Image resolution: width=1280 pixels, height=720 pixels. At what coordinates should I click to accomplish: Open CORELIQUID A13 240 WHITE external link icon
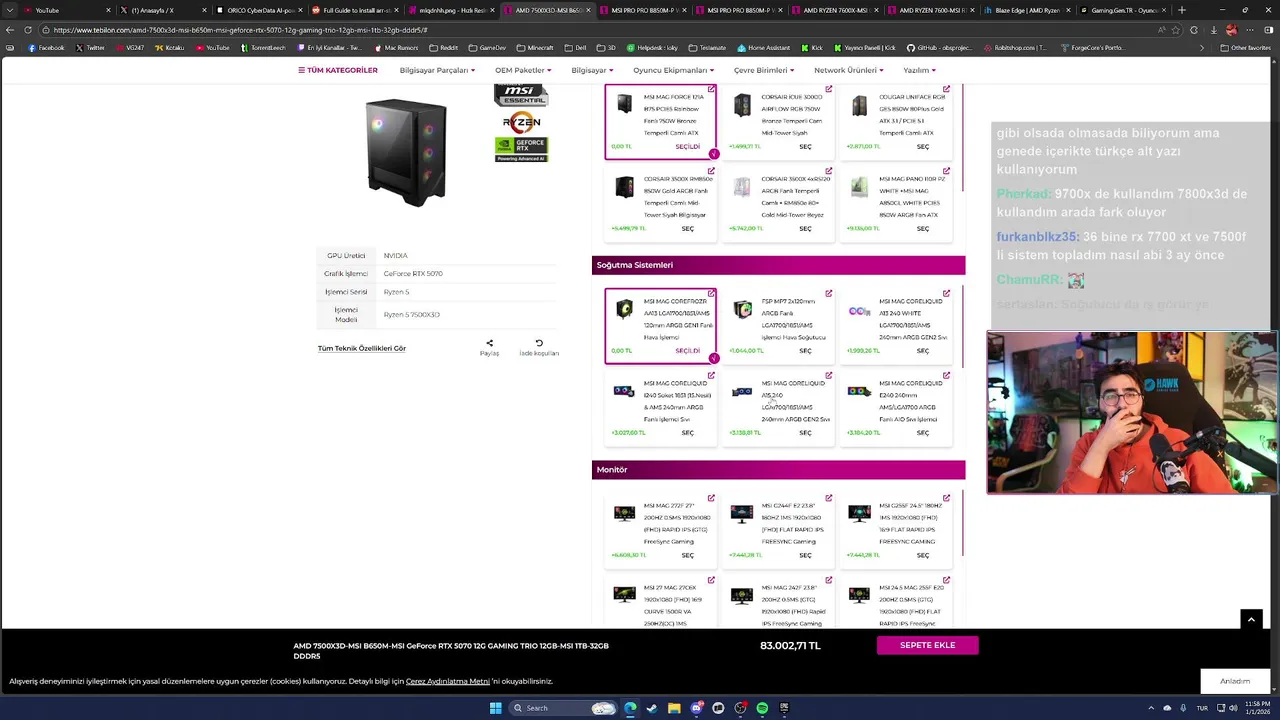(x=946, y=294)
